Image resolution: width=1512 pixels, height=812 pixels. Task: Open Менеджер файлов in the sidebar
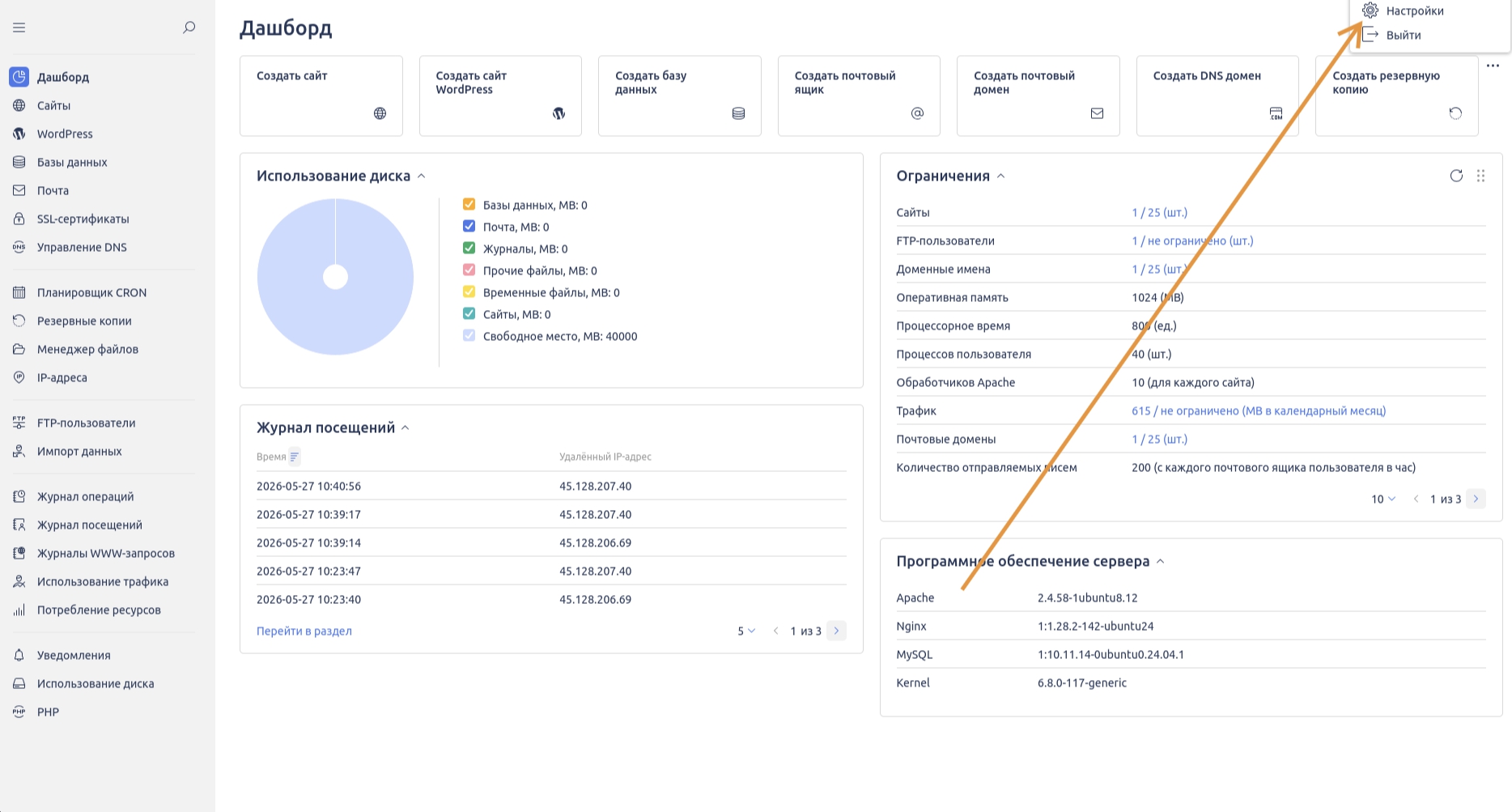click(87, 349)
